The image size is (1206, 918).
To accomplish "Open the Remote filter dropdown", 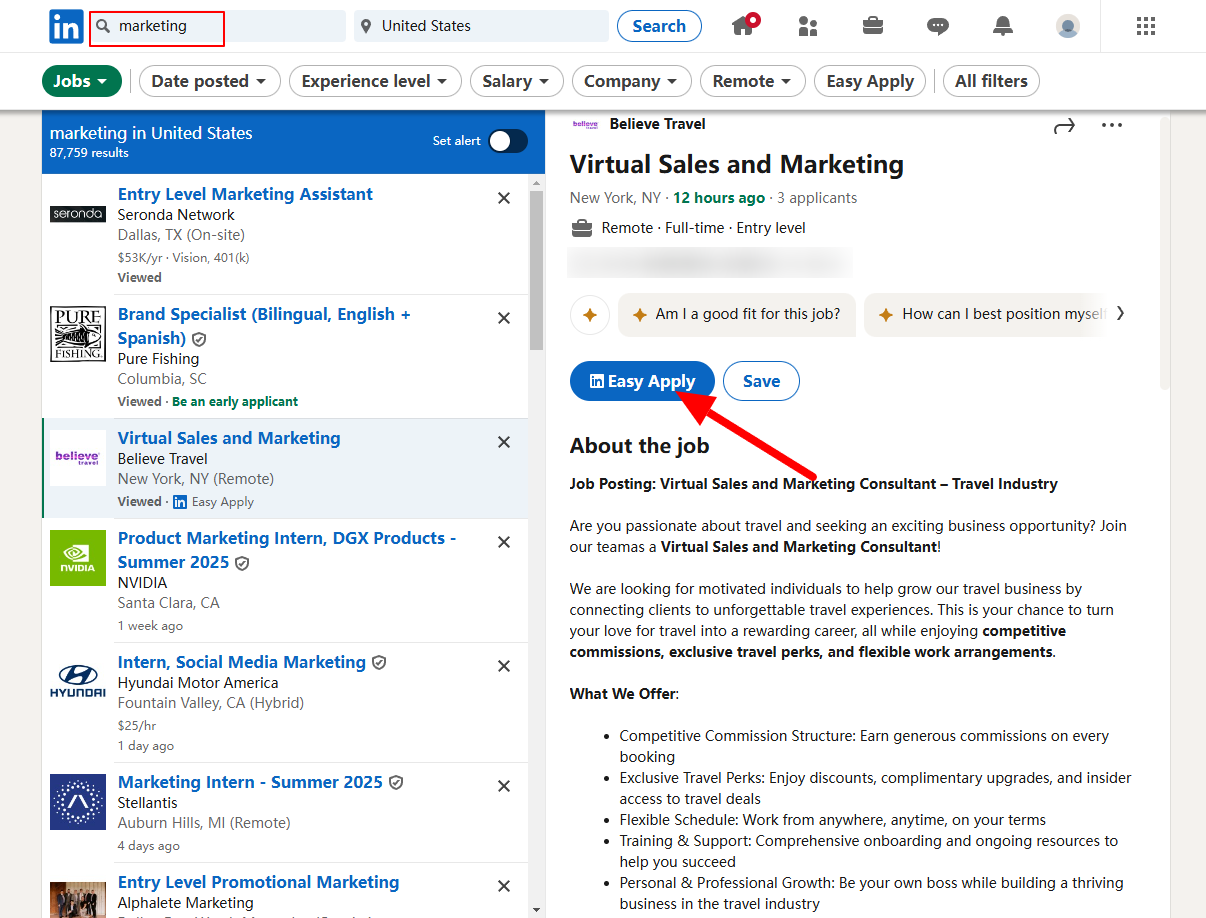I will [752, 81].
